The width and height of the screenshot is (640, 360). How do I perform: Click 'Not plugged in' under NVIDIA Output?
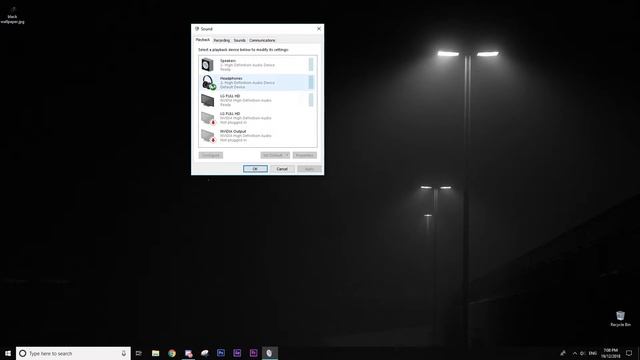click(233, 140)
